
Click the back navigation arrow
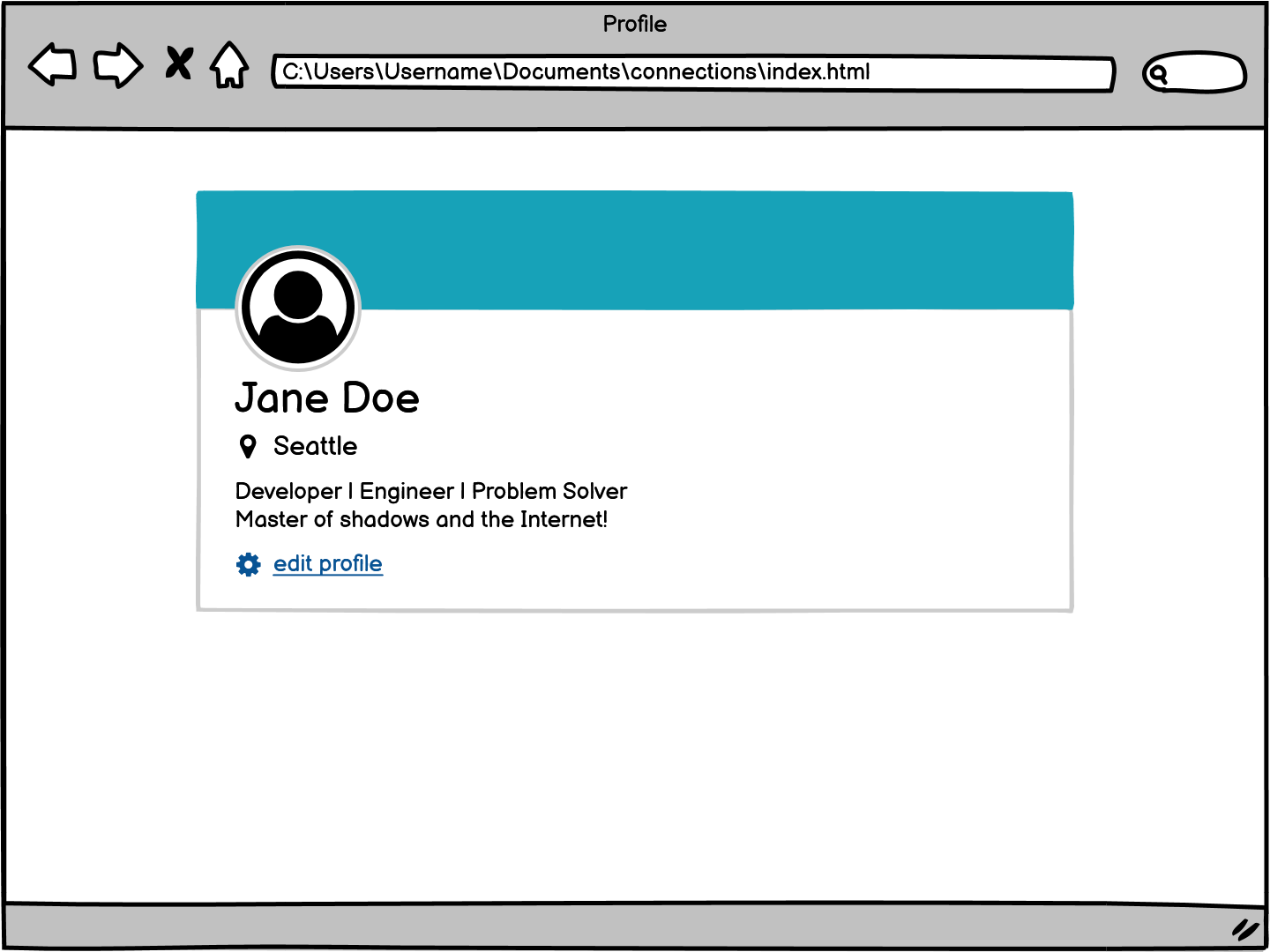coord(50,64)
